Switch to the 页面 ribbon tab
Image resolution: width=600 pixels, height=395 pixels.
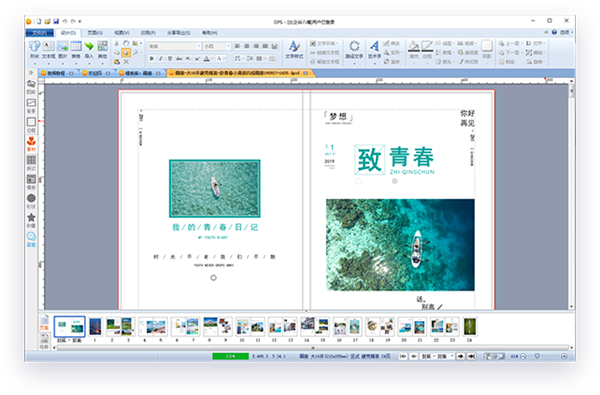coord(95,33)
